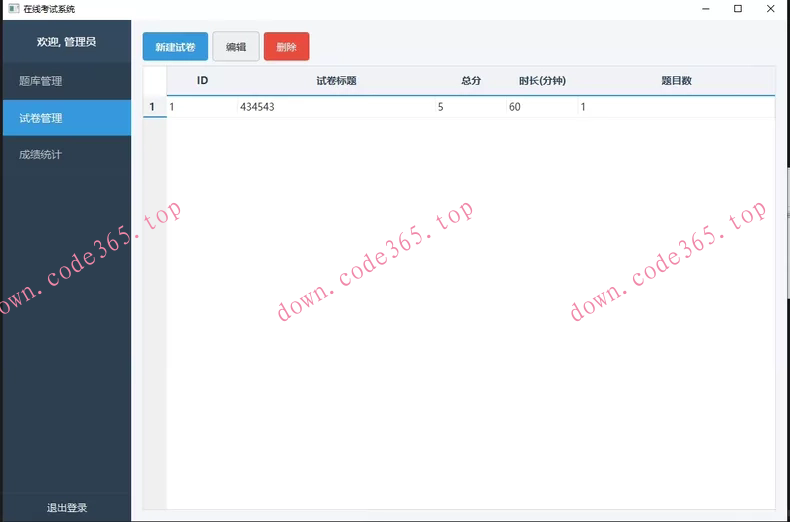Select row header number 1
This screenshot has width=790, height=522.
tap(154, 107)
